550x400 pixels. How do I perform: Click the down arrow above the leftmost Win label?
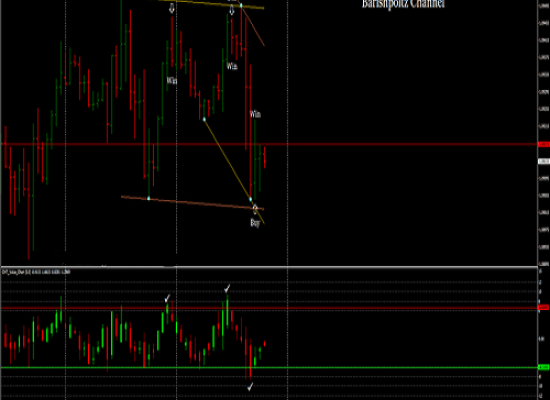[172, 9]
